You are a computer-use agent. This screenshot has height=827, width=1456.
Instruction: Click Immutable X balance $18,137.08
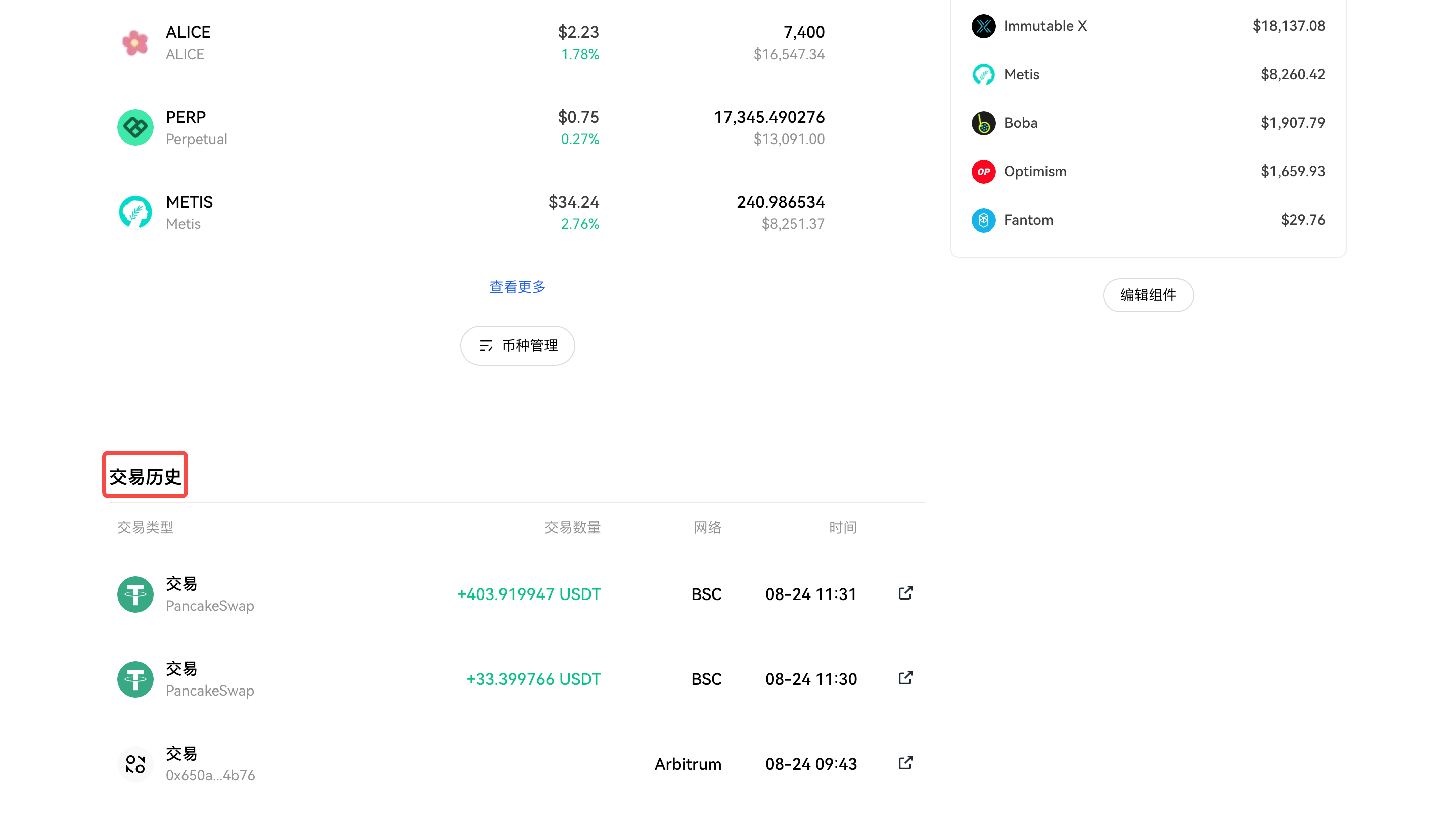(x=1289, y=26)
